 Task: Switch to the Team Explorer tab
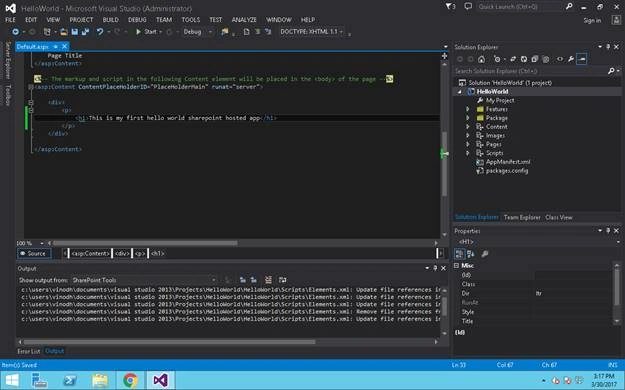[522, 217]
